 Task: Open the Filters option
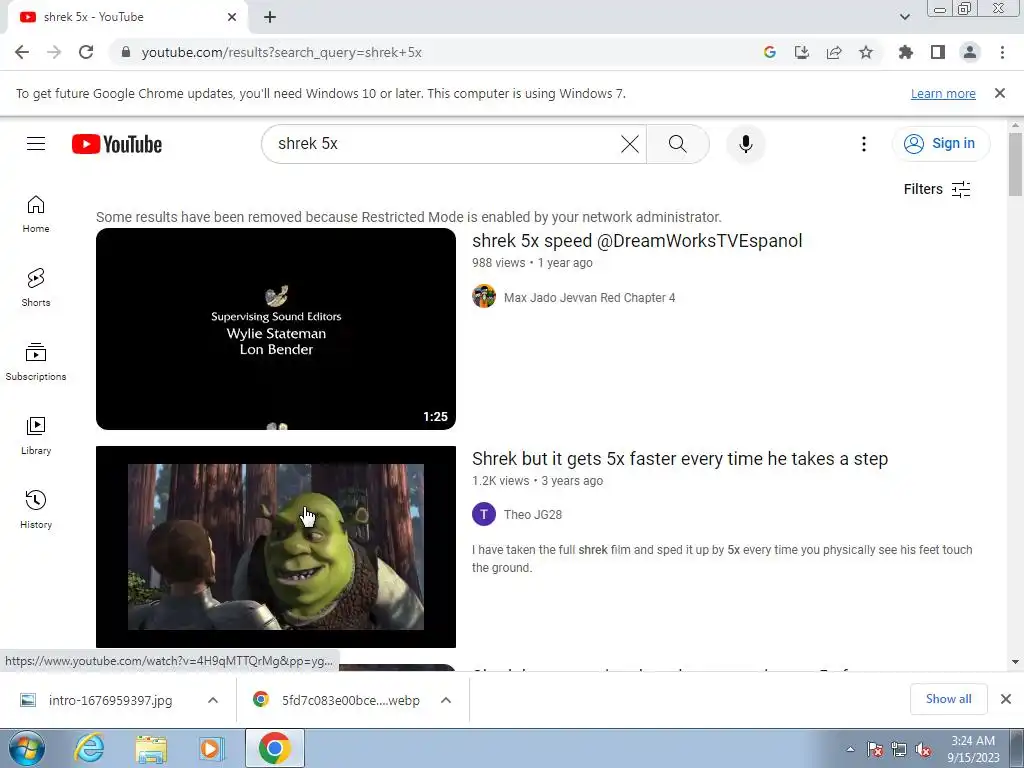(936, 189)
